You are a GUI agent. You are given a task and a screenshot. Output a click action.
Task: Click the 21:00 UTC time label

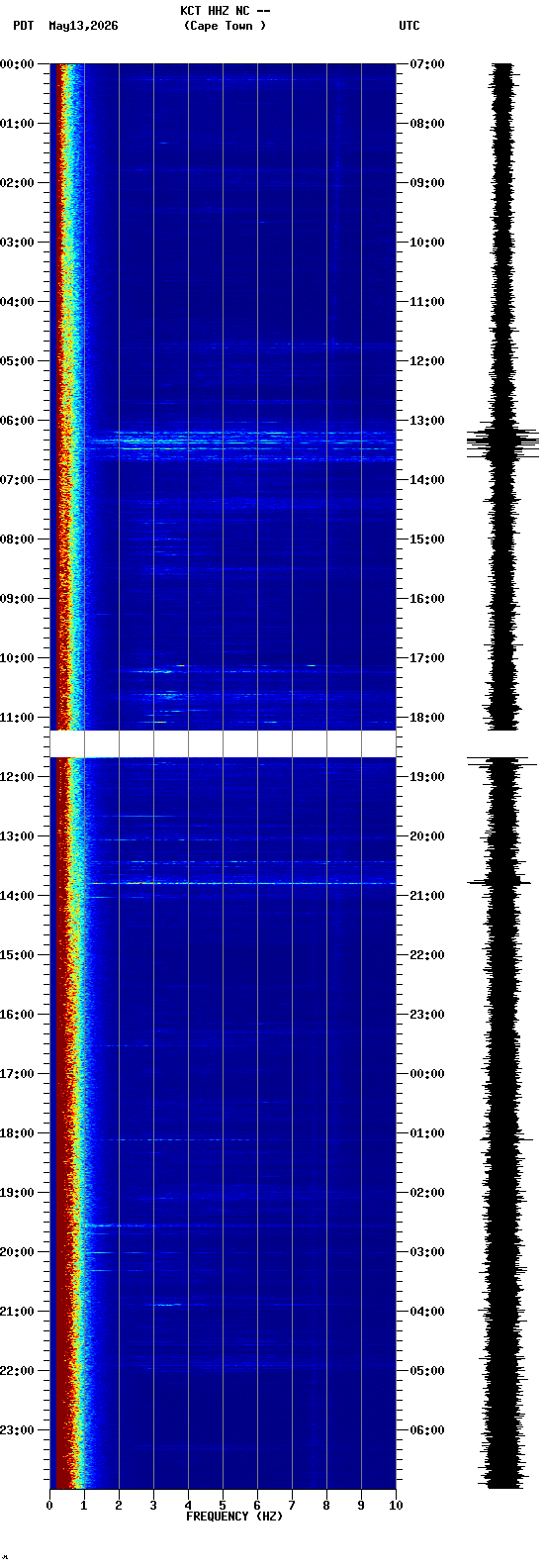427,896
